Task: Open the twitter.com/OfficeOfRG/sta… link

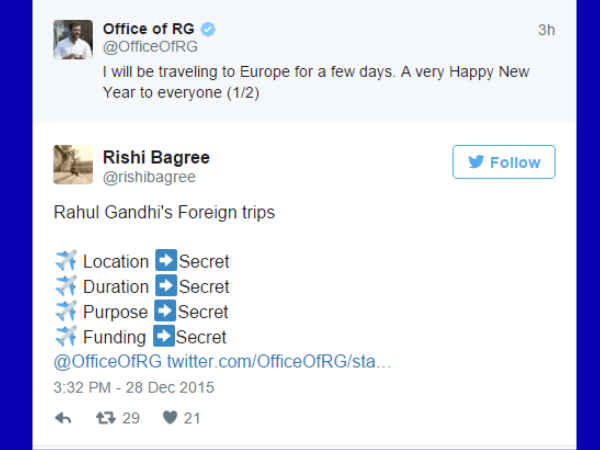Action: coord(279,360)
